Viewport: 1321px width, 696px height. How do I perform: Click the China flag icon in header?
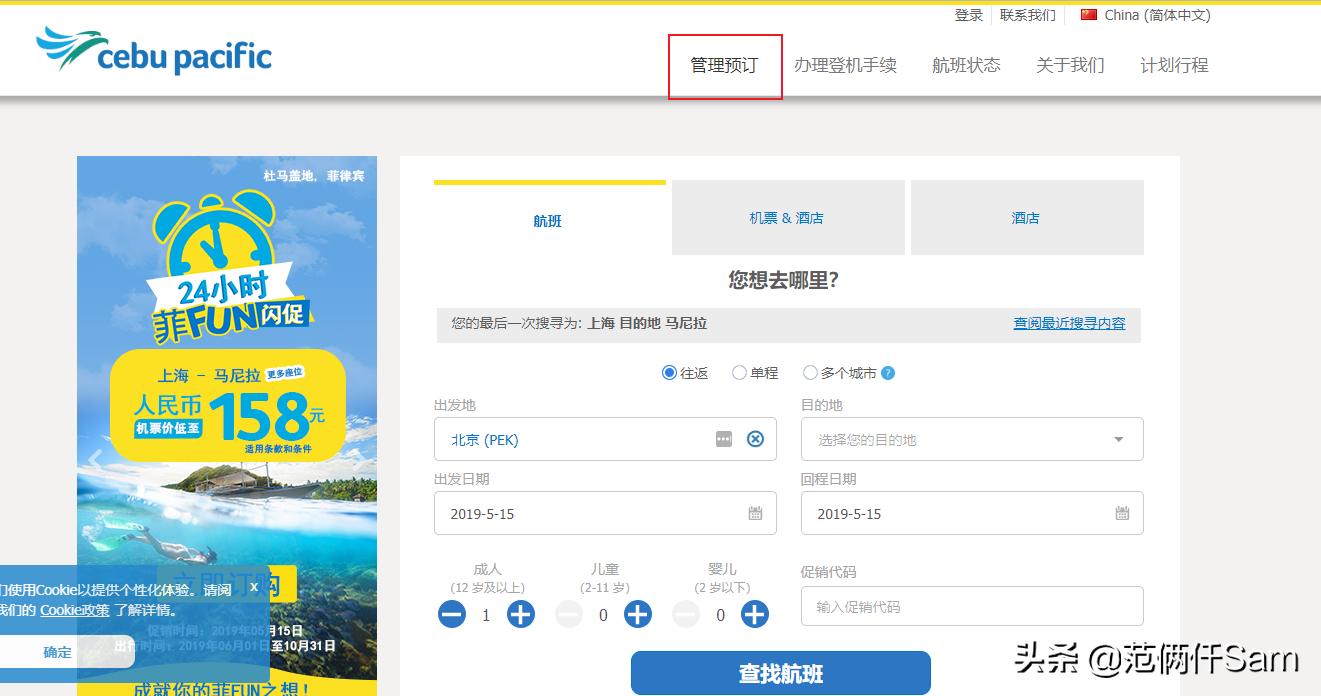(x=1088, y=15)
